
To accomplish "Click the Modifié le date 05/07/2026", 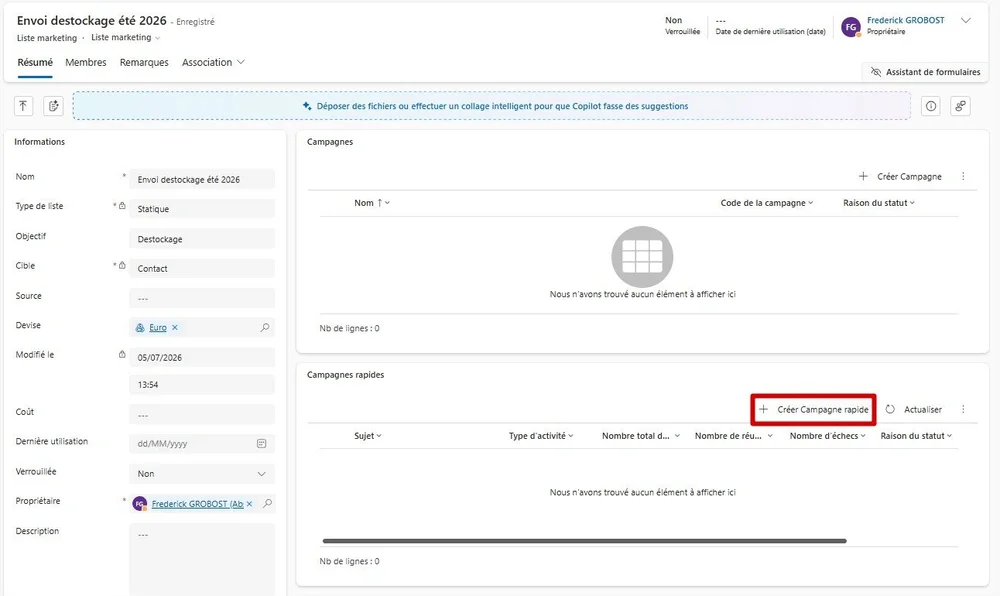I will (202, 358).
